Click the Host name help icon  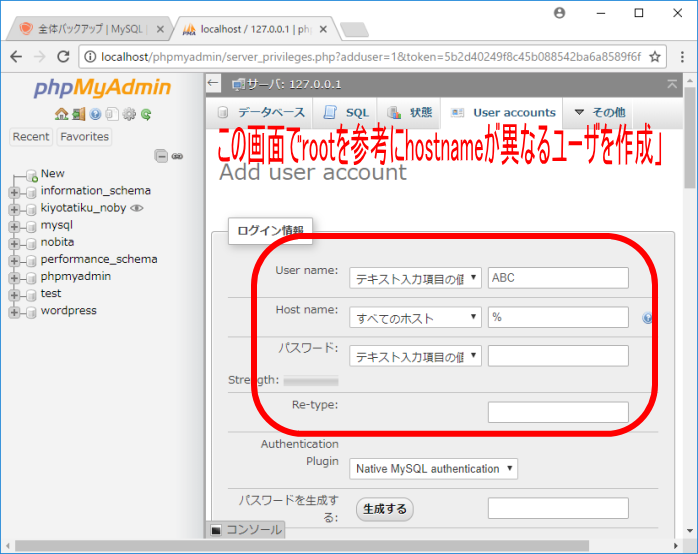point(647,318)
